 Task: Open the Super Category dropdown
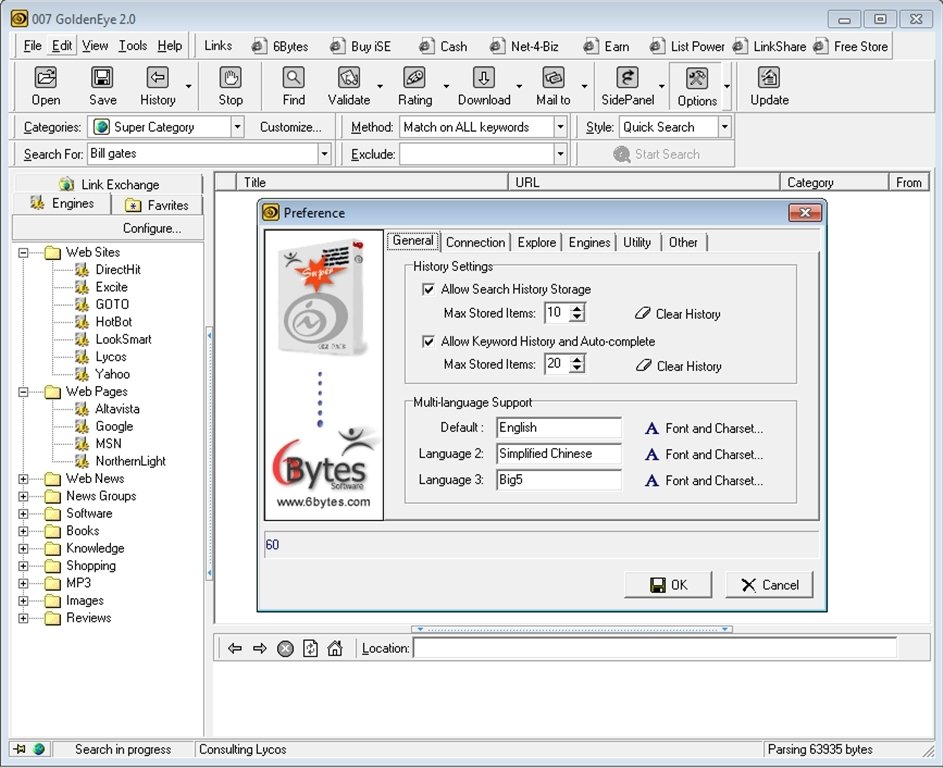[238, 127]
